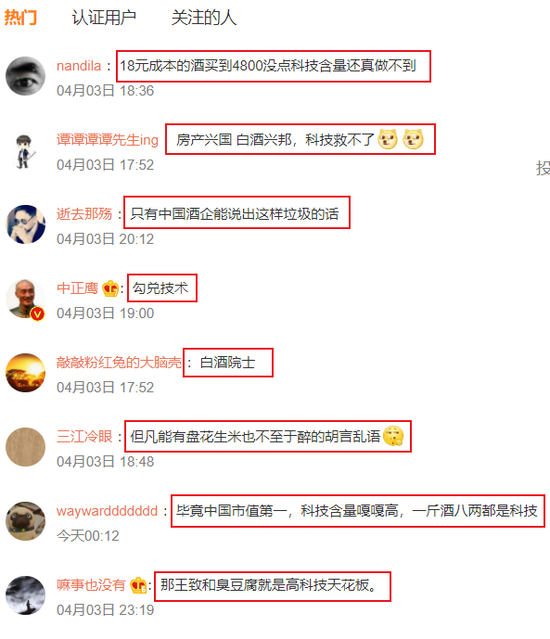Open the dark mountain avatar of 嘛事也没有
The height and width of the screenshot is (639, 550).
coord(25,595)
